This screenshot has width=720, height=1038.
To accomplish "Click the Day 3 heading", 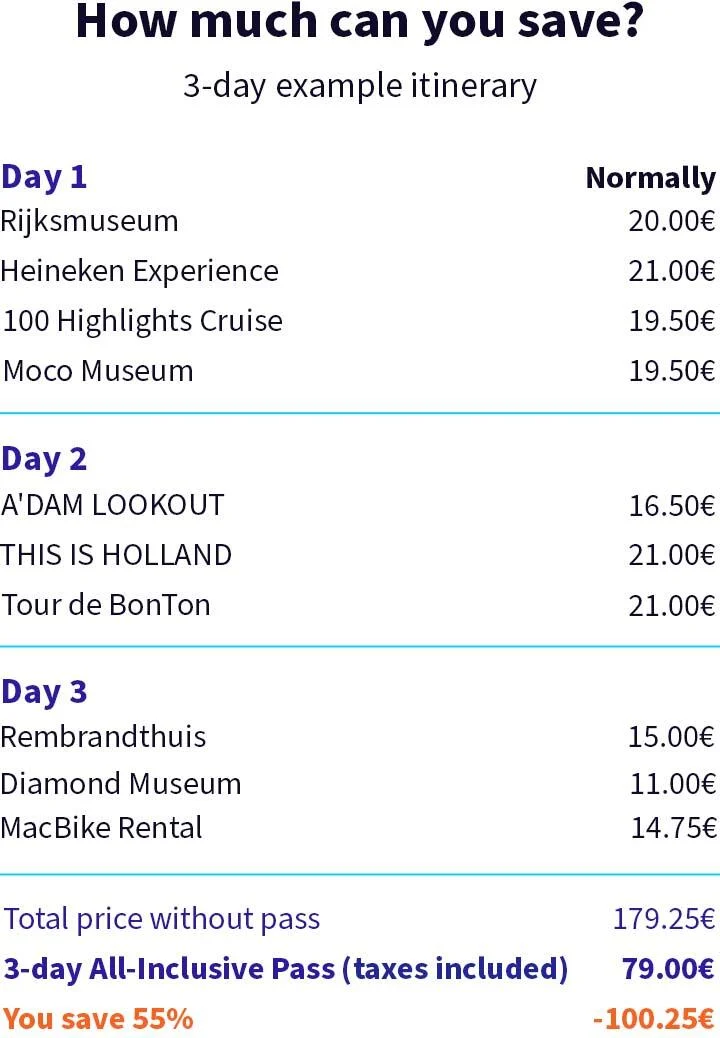I will (44, 691).
